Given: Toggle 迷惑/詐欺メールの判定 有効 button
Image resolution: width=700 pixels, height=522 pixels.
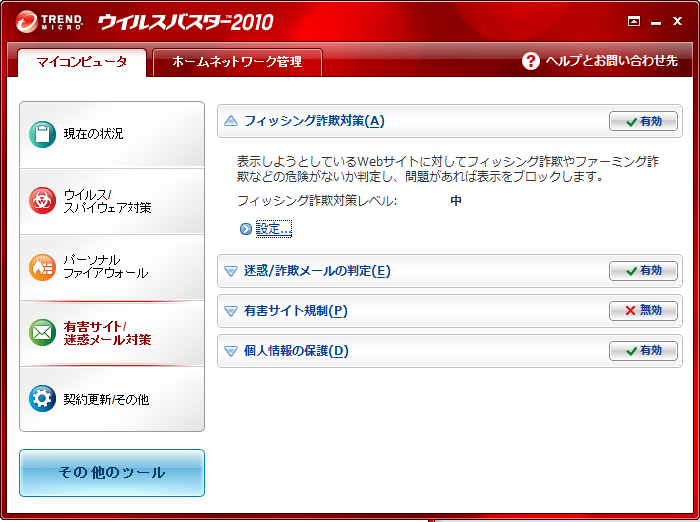Looking at the screenshot, I should point(643,271).
